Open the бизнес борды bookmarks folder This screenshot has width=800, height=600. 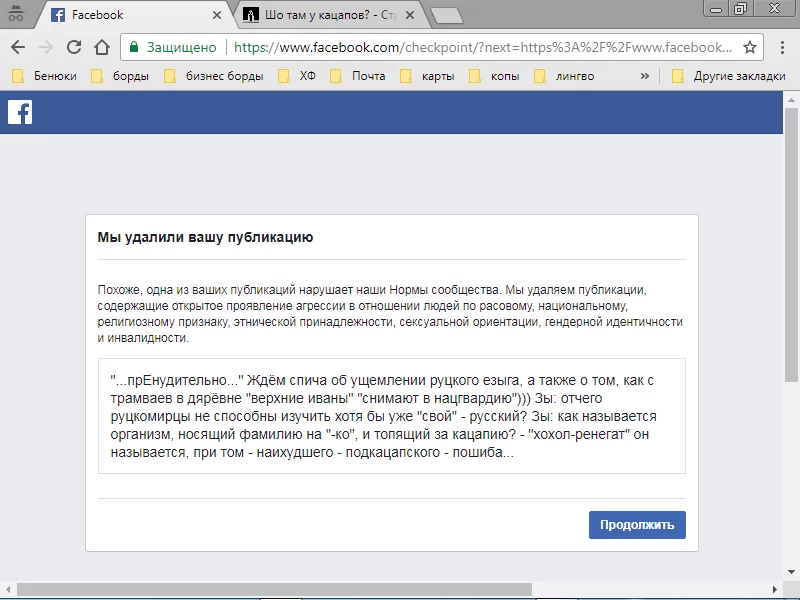tap(214, 76)
